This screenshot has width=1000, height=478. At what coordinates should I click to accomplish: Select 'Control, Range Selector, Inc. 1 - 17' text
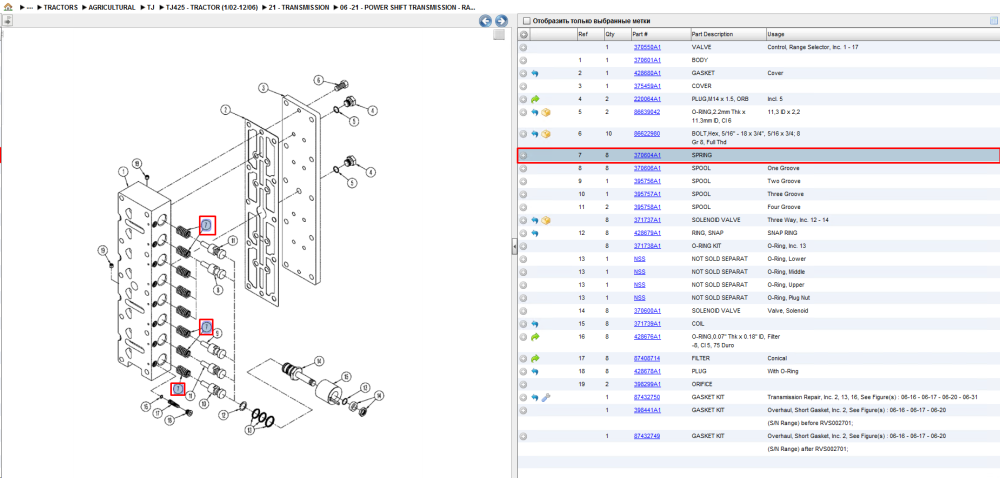point(813,47)
